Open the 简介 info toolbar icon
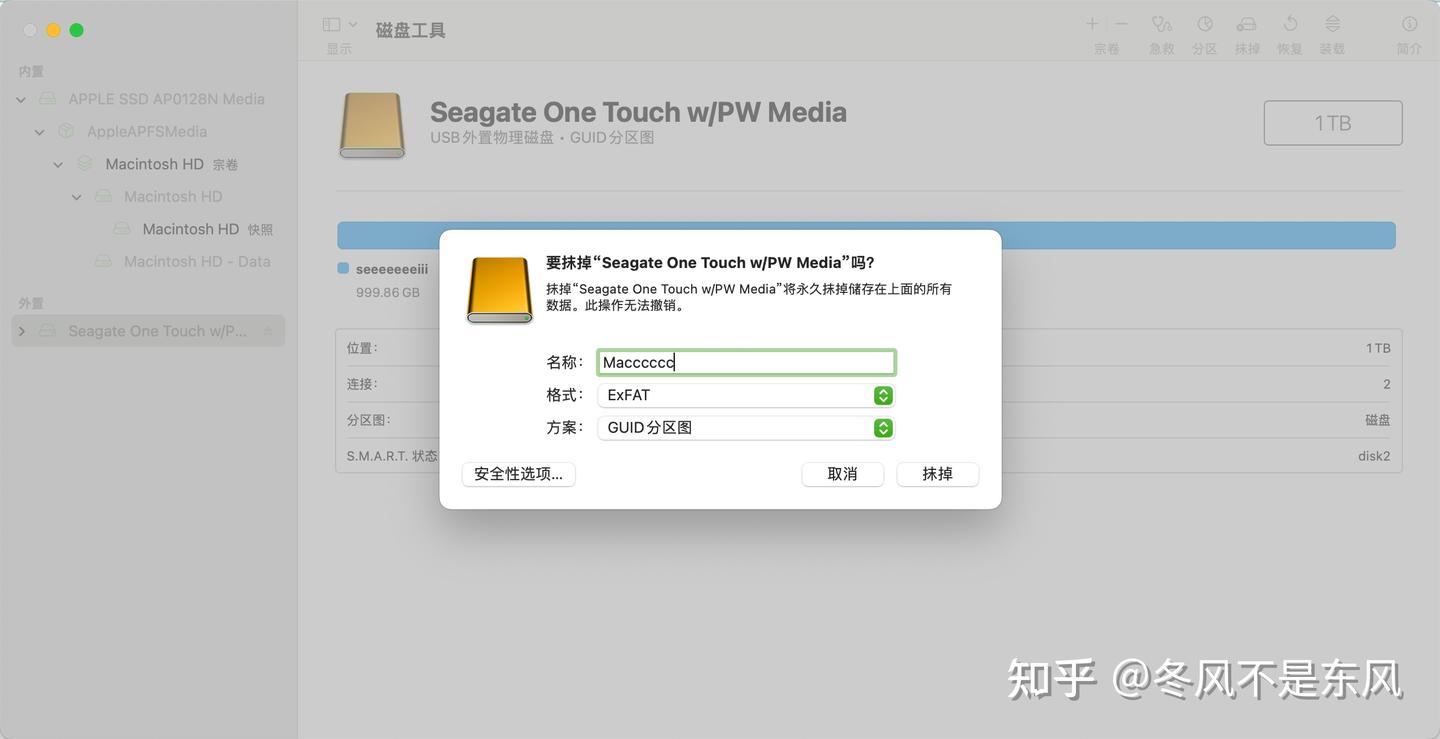Viewport: 1440px width, 739px height. pos(1409,24)
